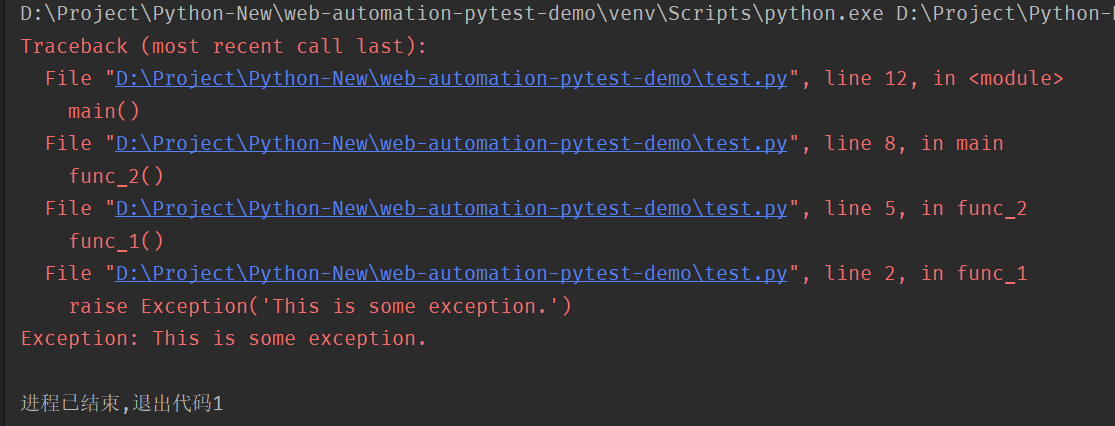Click the 'line 2, in func_1' text
This screenshot has height=426, width=1115.
coord(927,273)
